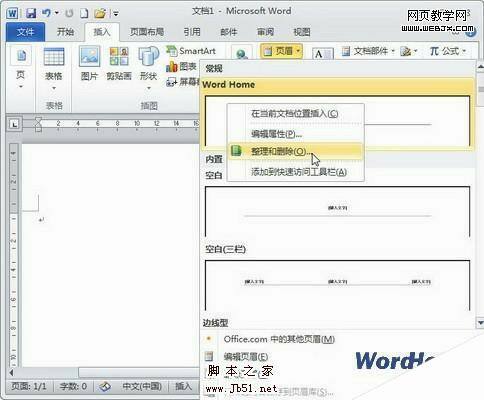Click the Word application logo icon
This screenshot has width=484, height=400.
pos(12,13)
